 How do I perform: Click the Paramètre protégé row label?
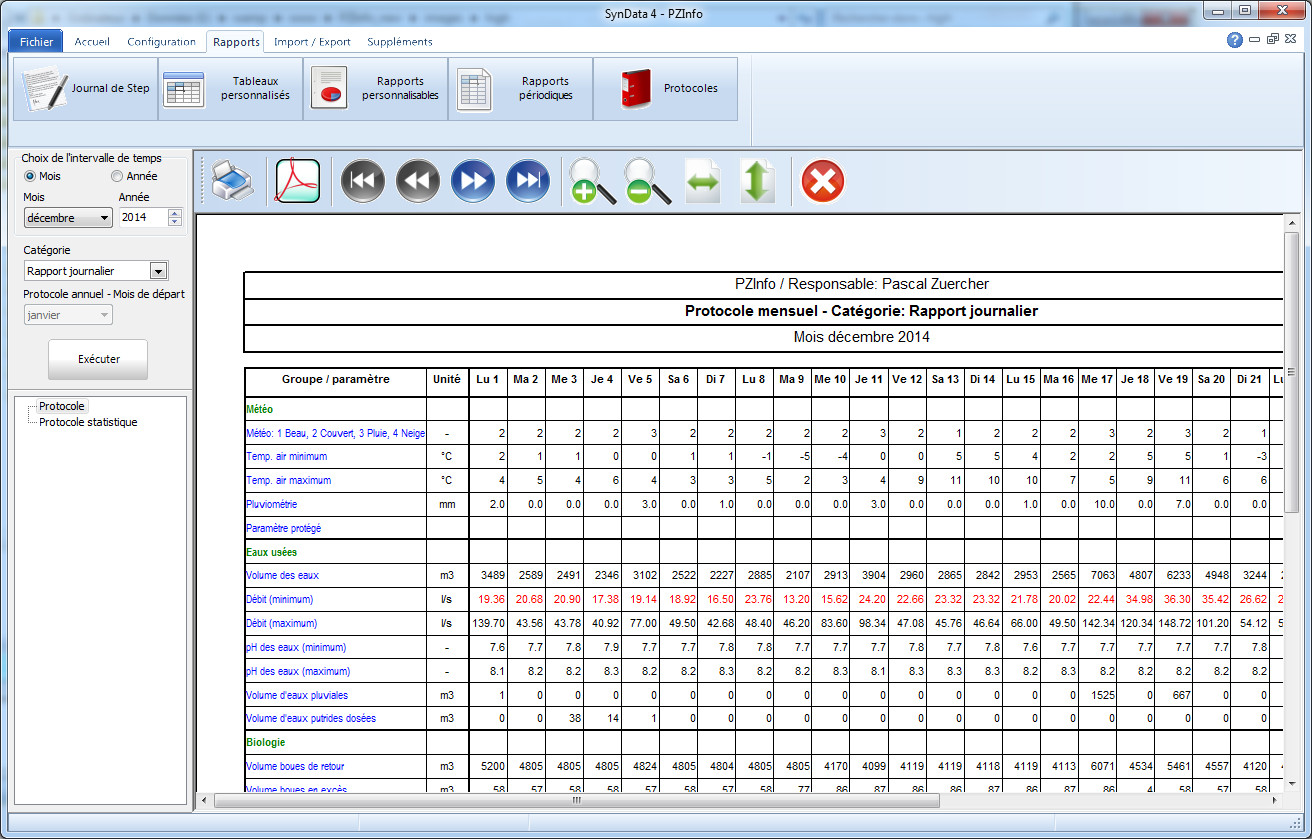click(283, 528)
